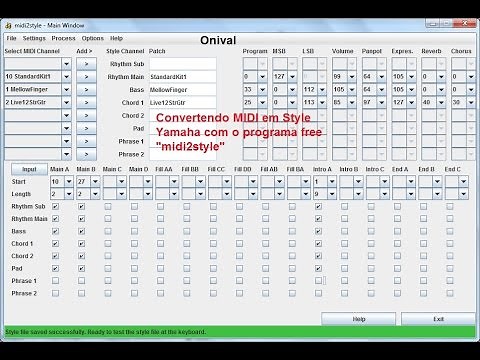This screenshot has height=360, width=480.
Task: Check Pad for End C
Action: (450, 268)
